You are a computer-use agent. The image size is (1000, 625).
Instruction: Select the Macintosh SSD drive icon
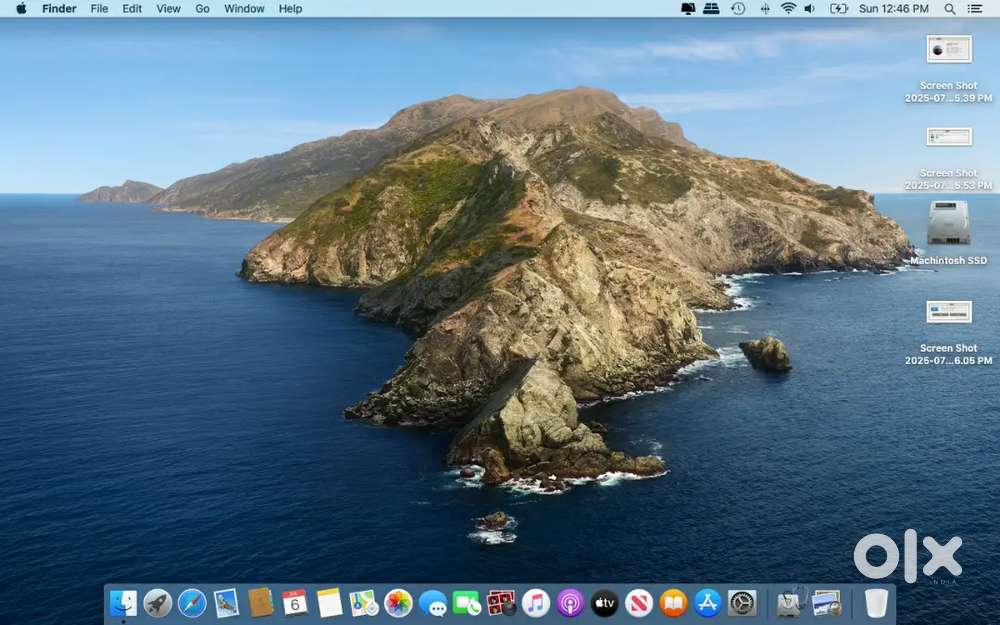(x=948, y=223)
